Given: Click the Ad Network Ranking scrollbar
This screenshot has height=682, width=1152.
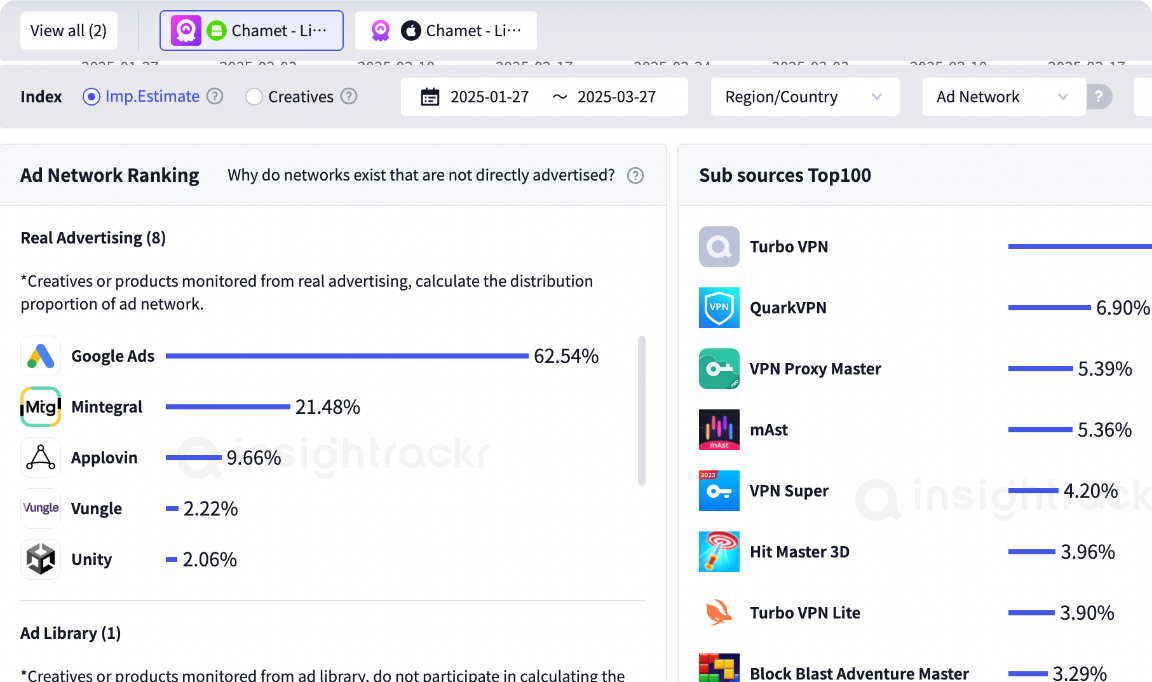Looking at the screenshot, I should click(641, 410).
